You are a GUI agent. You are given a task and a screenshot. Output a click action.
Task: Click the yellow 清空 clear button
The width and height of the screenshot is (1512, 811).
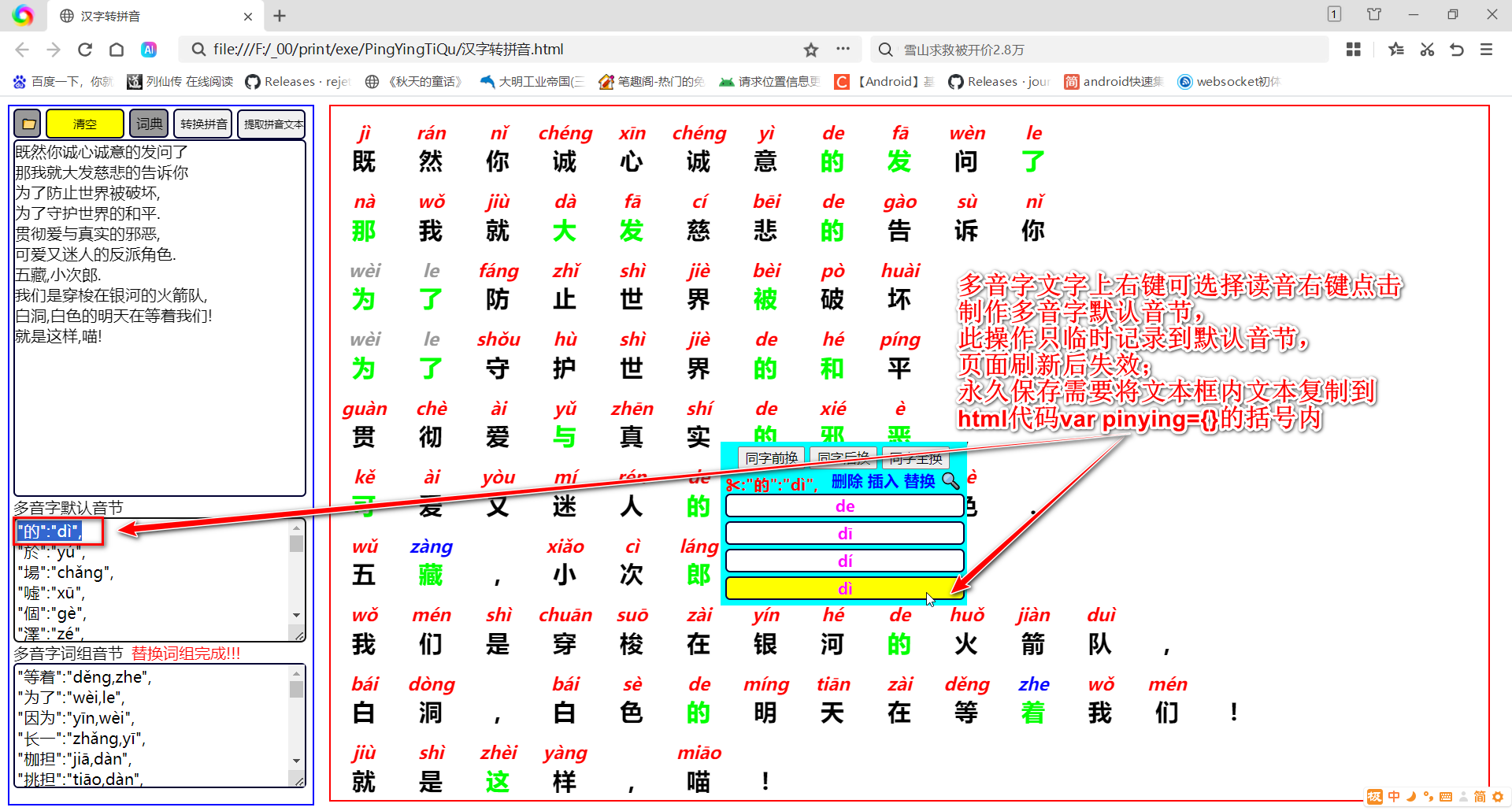[84, 124]
